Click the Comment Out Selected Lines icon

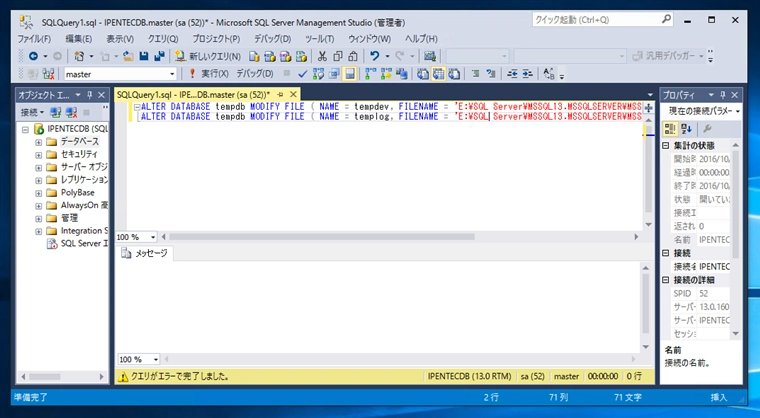click(x=475, y=74)
